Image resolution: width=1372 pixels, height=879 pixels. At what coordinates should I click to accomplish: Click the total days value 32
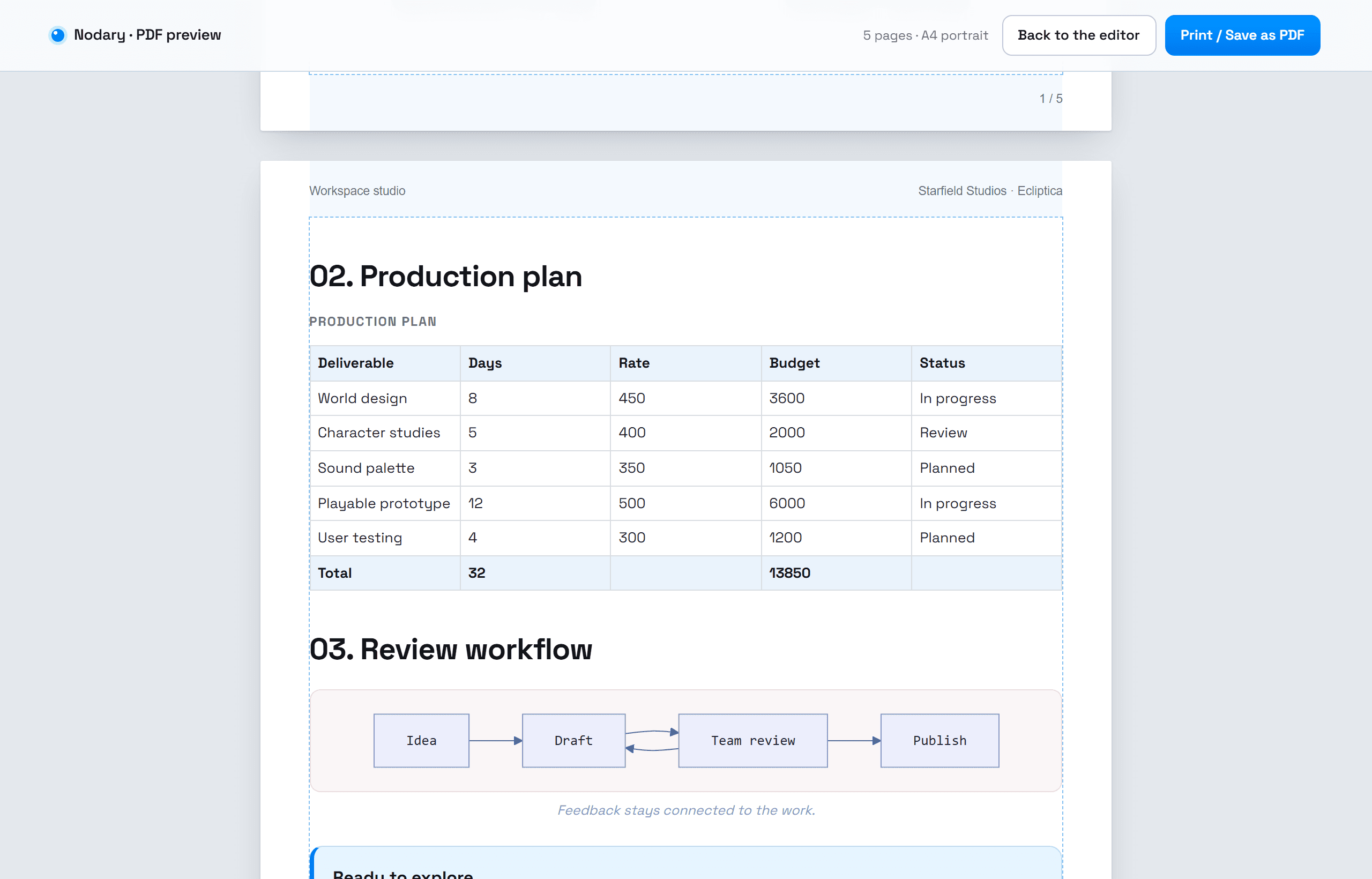click(535, 573)
